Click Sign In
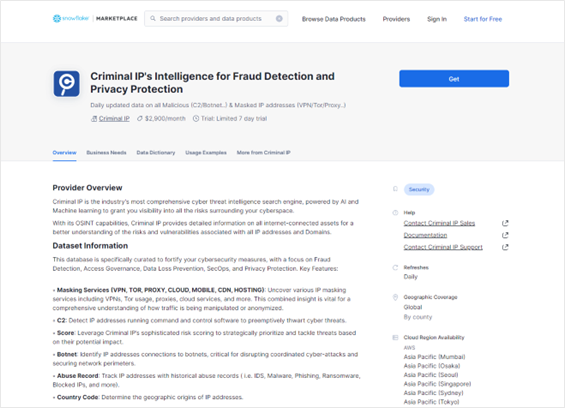 click(x=437, y=19)
